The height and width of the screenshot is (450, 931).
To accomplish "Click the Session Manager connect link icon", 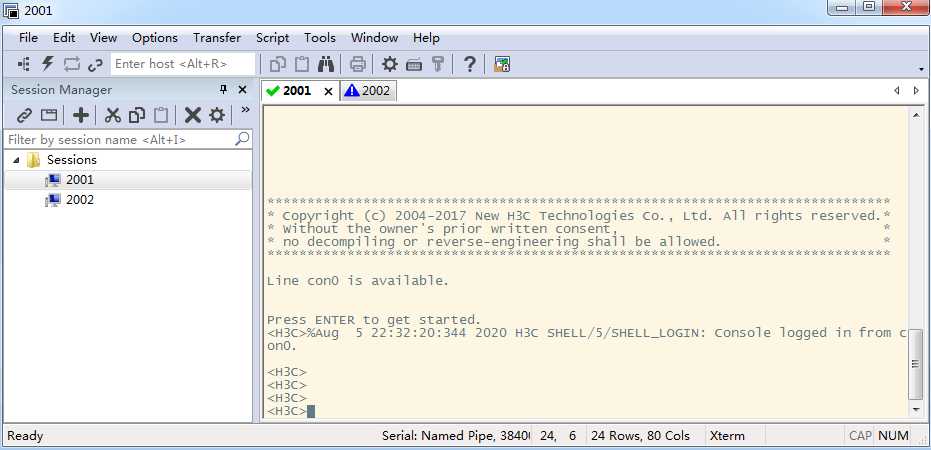I will click(24, 115).
